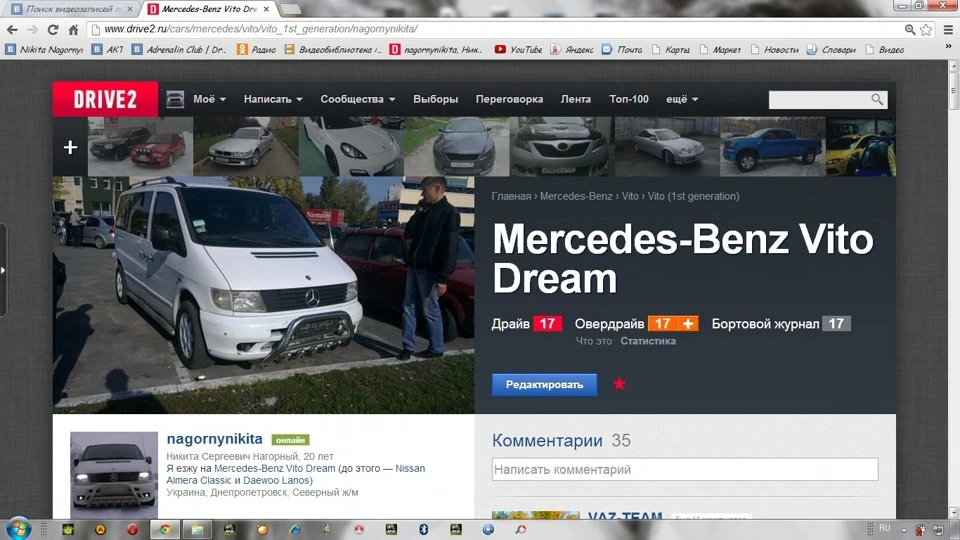
Task: Switch to Поиск видеозаписей tab
Action: pos(73,9)
